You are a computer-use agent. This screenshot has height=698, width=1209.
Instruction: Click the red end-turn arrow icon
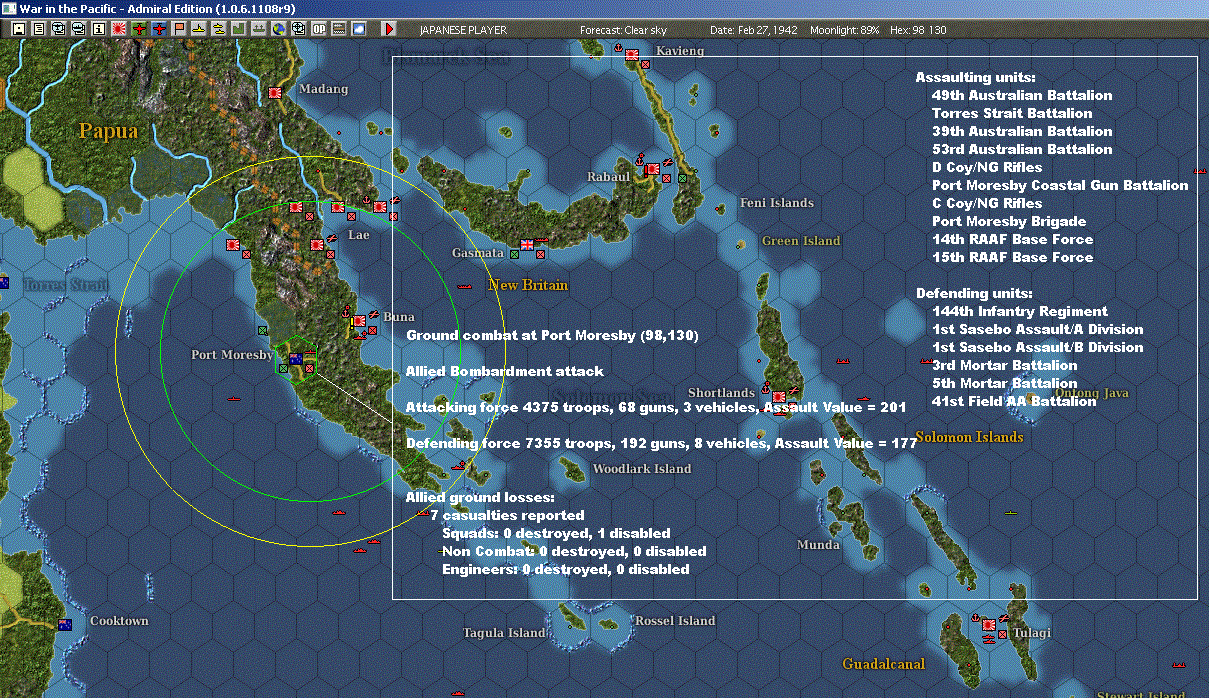[x=390, y=29]
